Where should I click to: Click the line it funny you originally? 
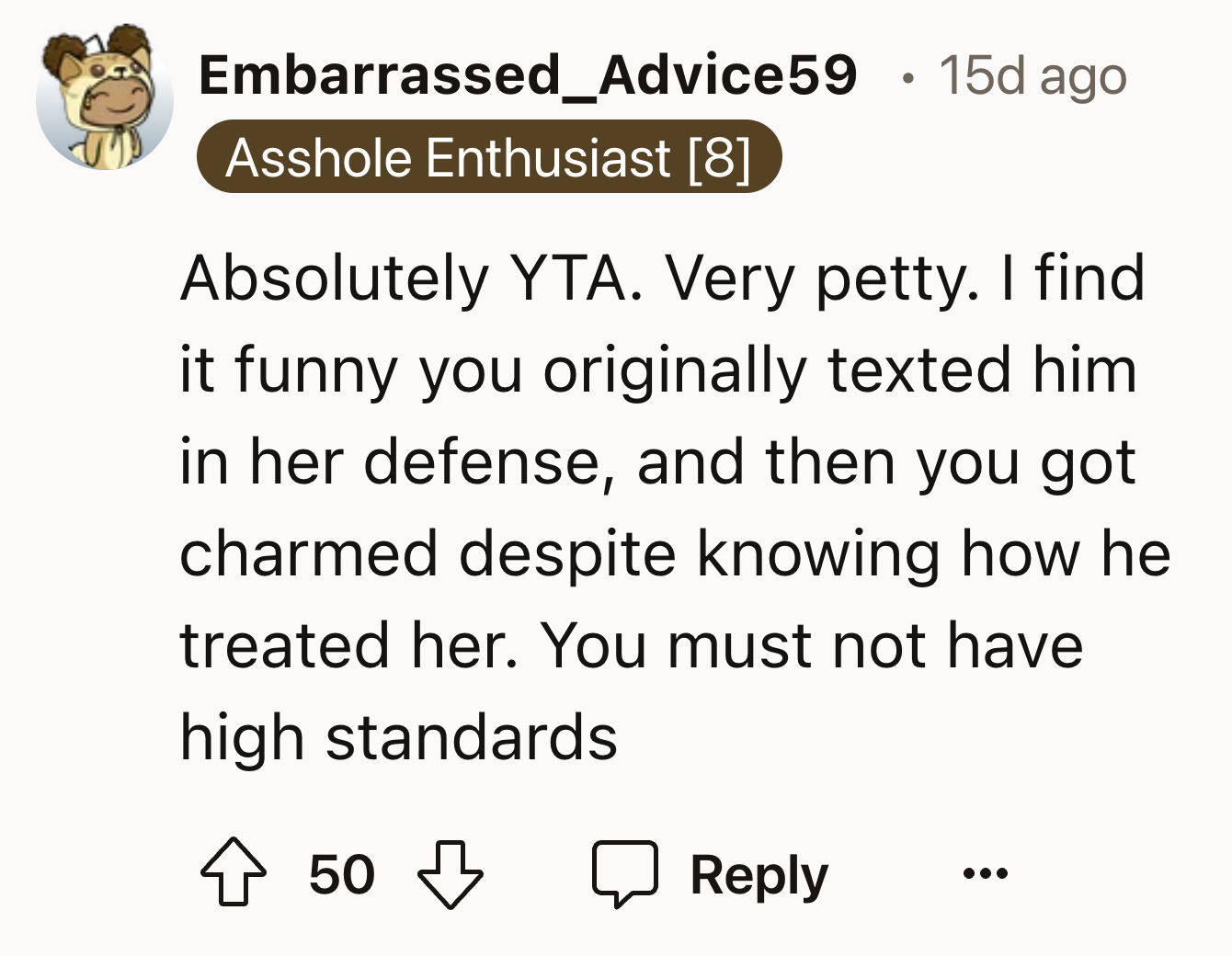657,370
